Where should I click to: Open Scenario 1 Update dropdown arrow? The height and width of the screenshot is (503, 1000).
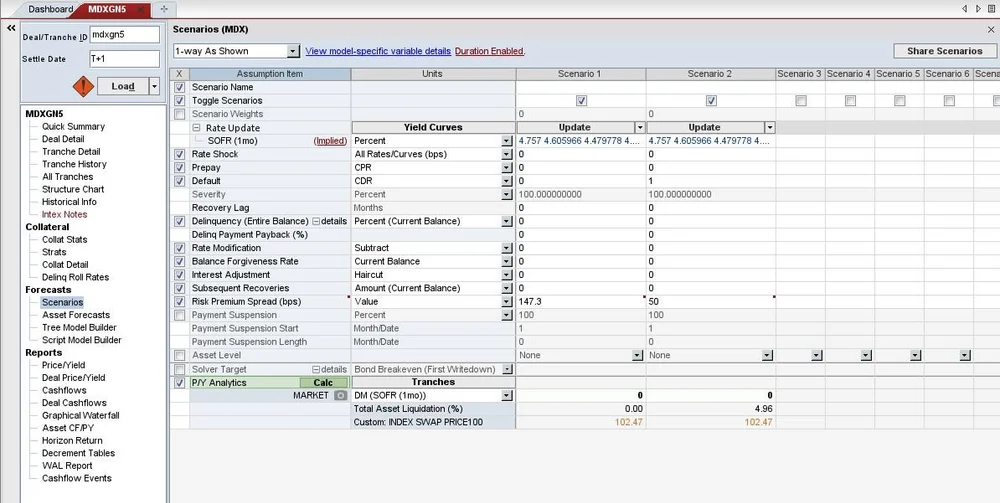coord(640,128)
